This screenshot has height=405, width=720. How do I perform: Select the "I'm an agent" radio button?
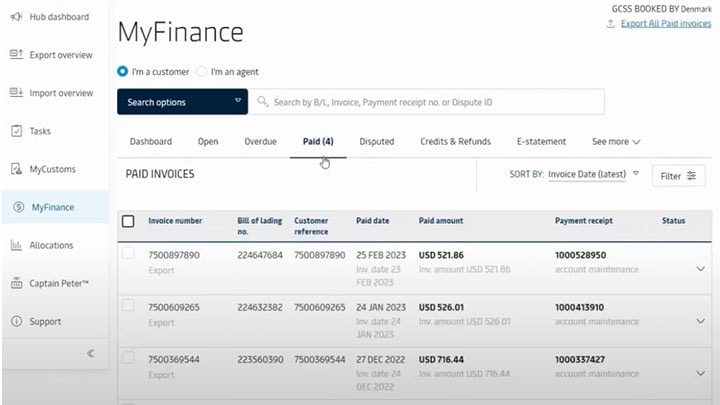click(201, 72)
